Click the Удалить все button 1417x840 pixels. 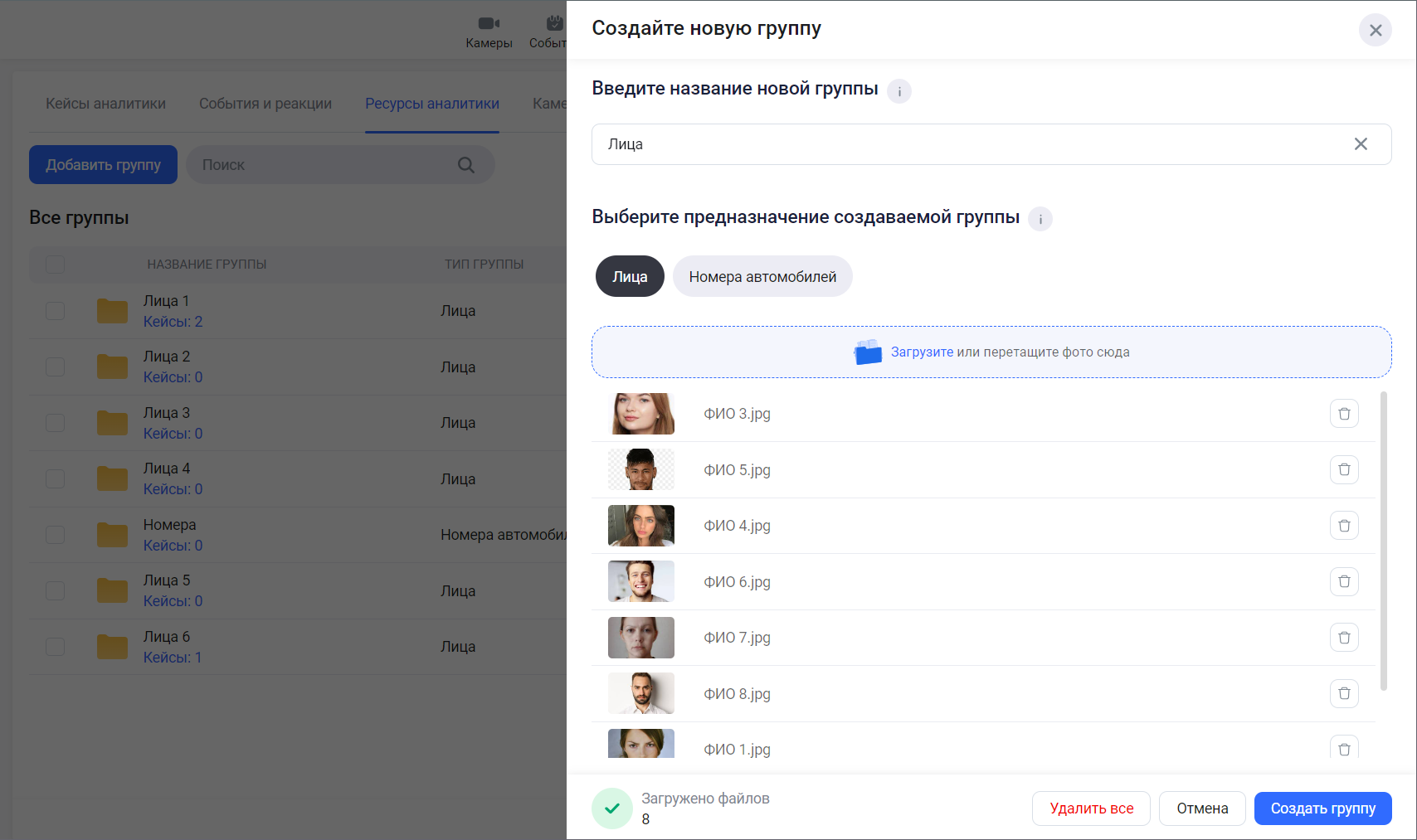pos(1091,808)
